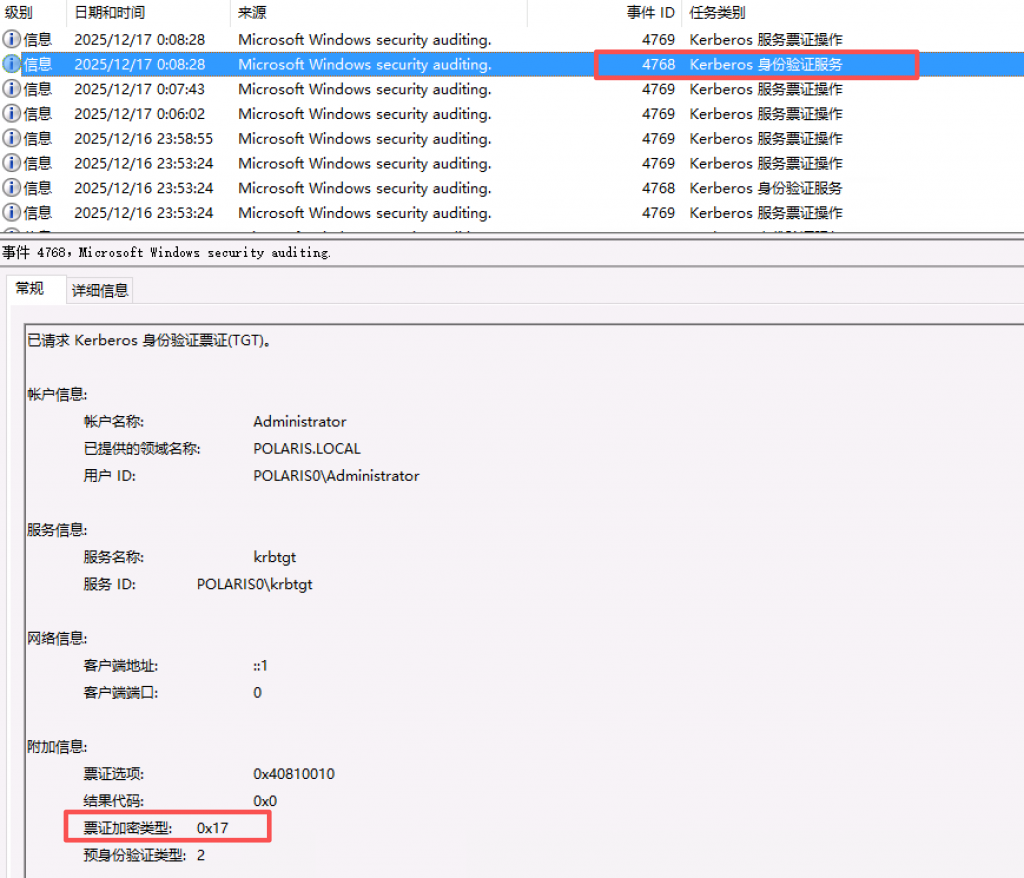The height and width of the screenshot is (878, 1024).
Task: Open the 详细信息 tab
Action: point(100,291)
